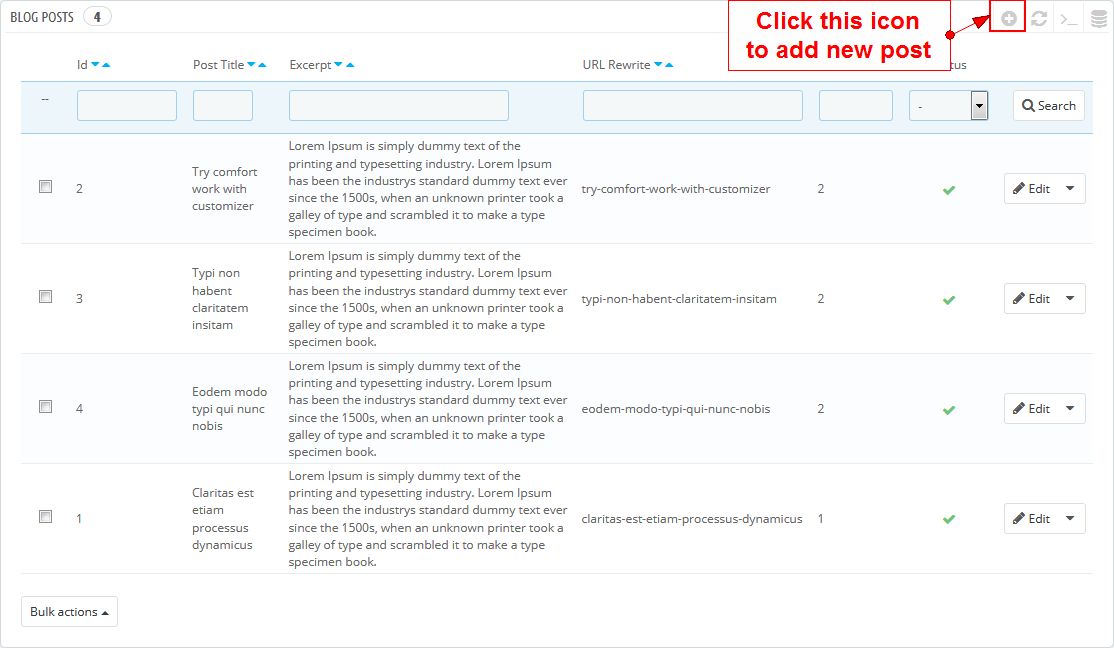Sort Id column descending with down arrow

point(95,65)
